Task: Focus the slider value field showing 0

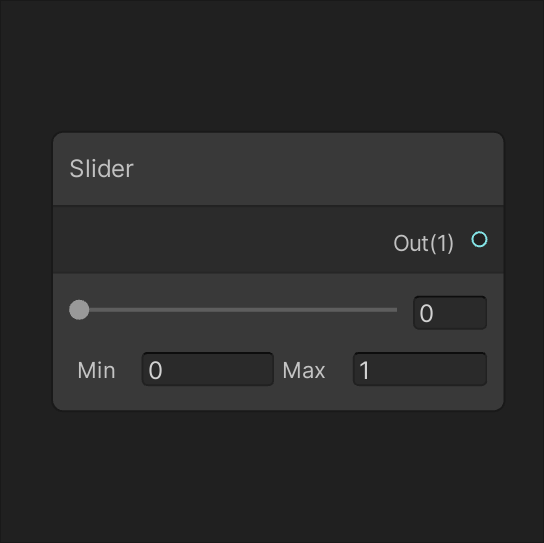Action: pyautogui.click(x=450, y=313)
